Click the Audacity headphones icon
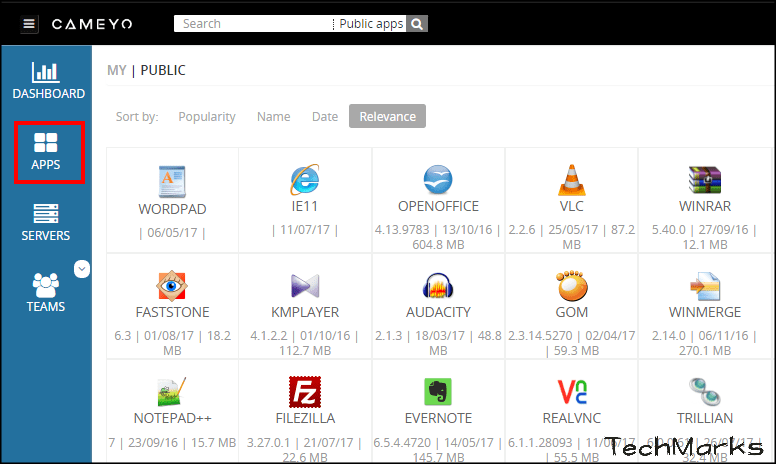 [438, 286]
